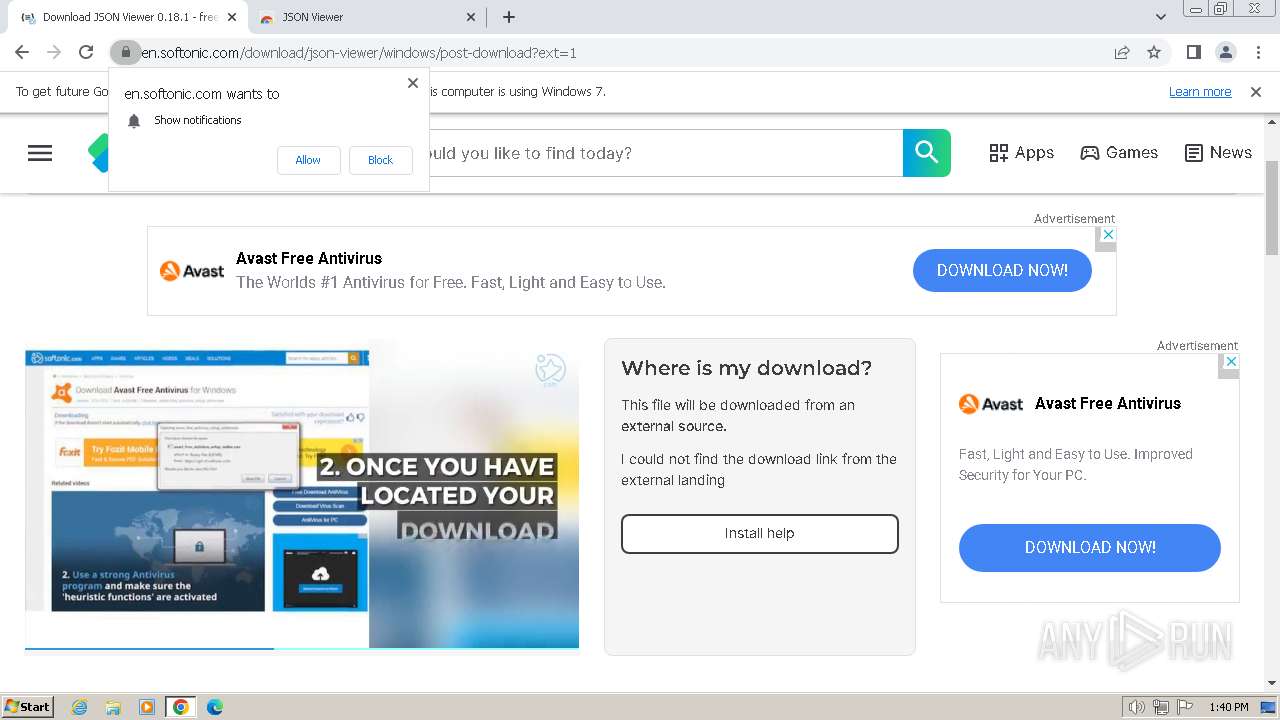Block notifications from en.softonic.com

[x=380, y=160]
